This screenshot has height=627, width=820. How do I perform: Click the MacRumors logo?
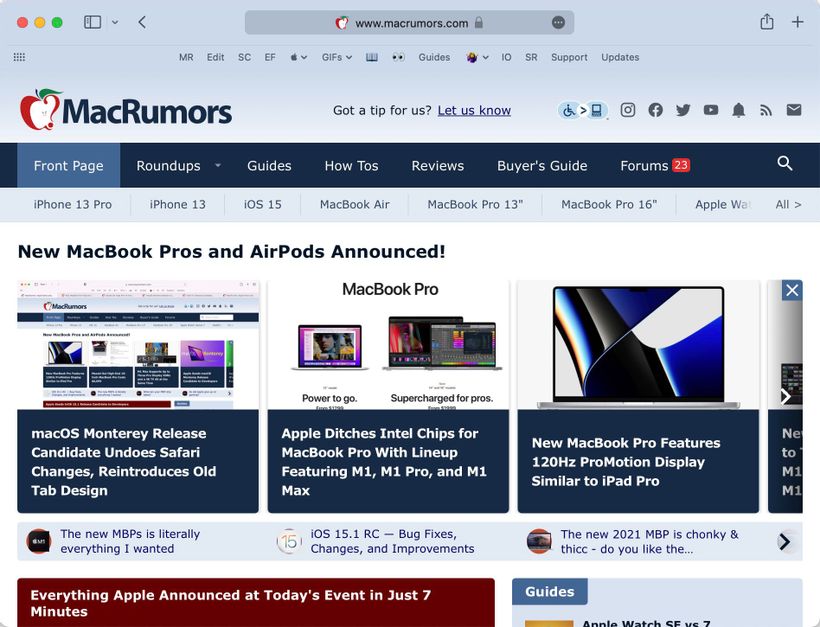[x=126, y=109]
